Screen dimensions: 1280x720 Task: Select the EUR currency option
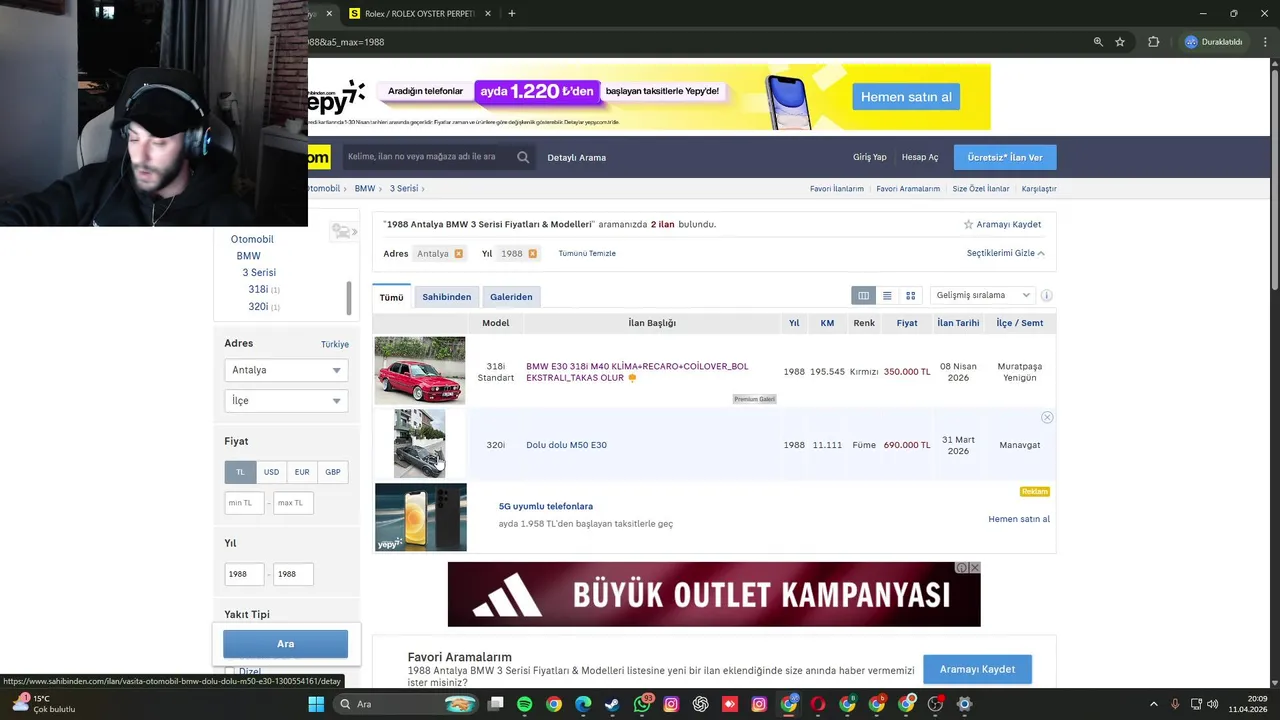(302, 472)
